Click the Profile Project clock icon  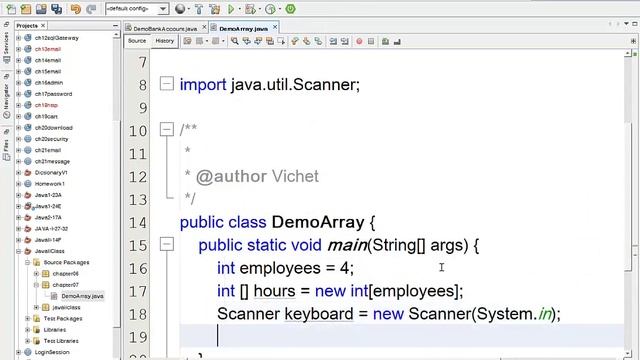coord(270,9)
